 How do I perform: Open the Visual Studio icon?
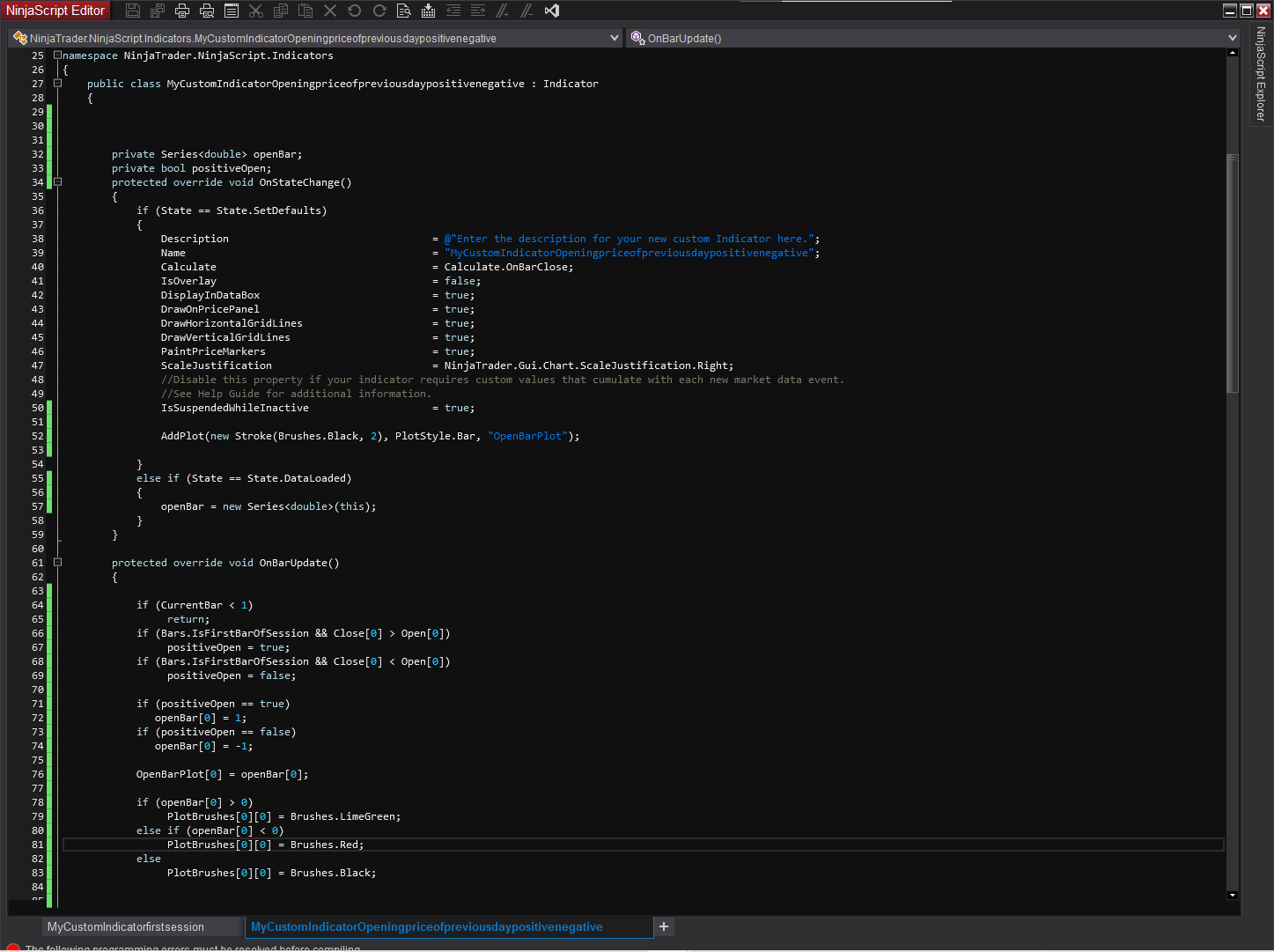[x=552, y=11]
